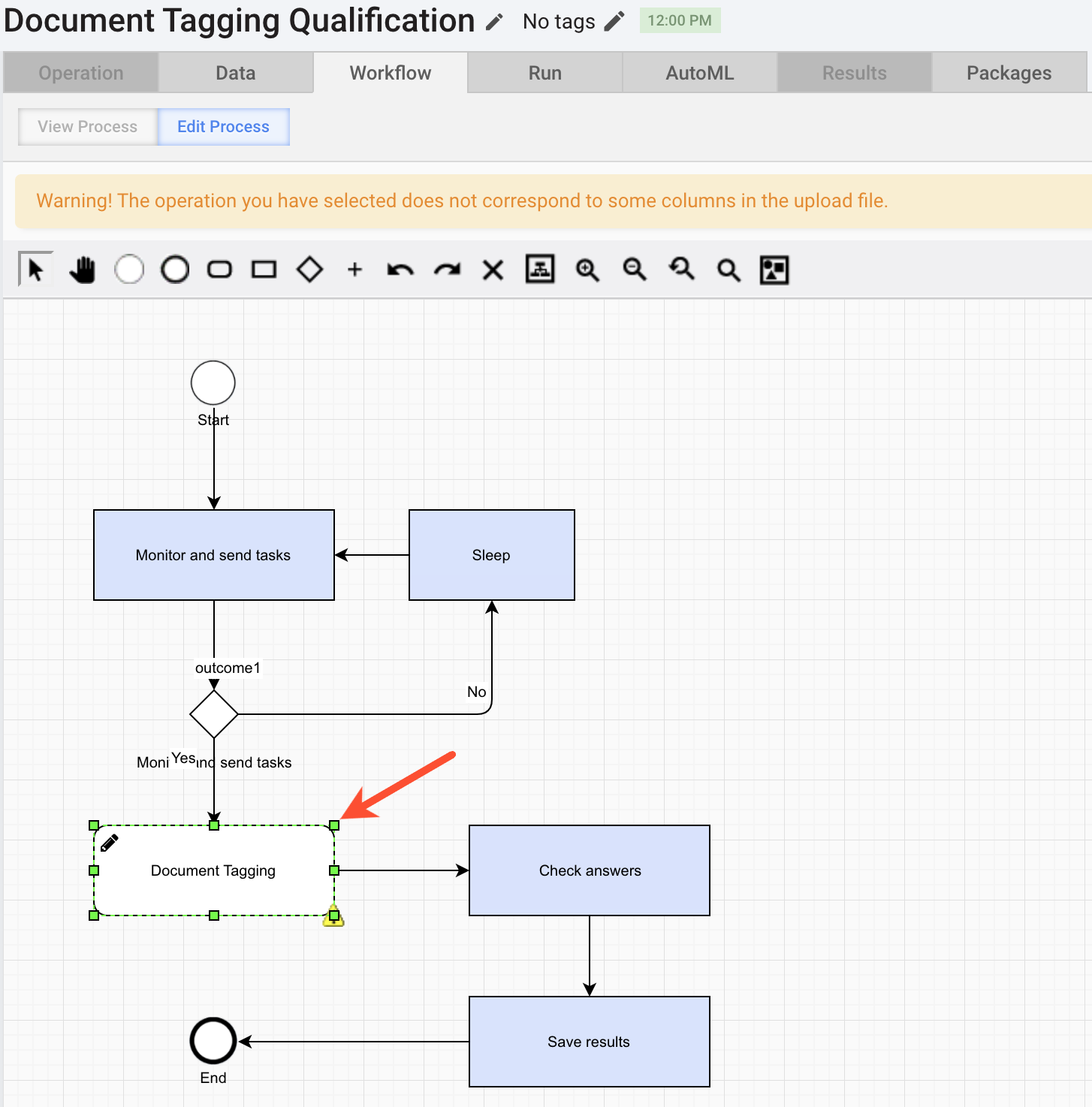Click the shapes image icon at toolbar end
Image resolution: width=1092 pixels, height=1107 pixels.
774,270
